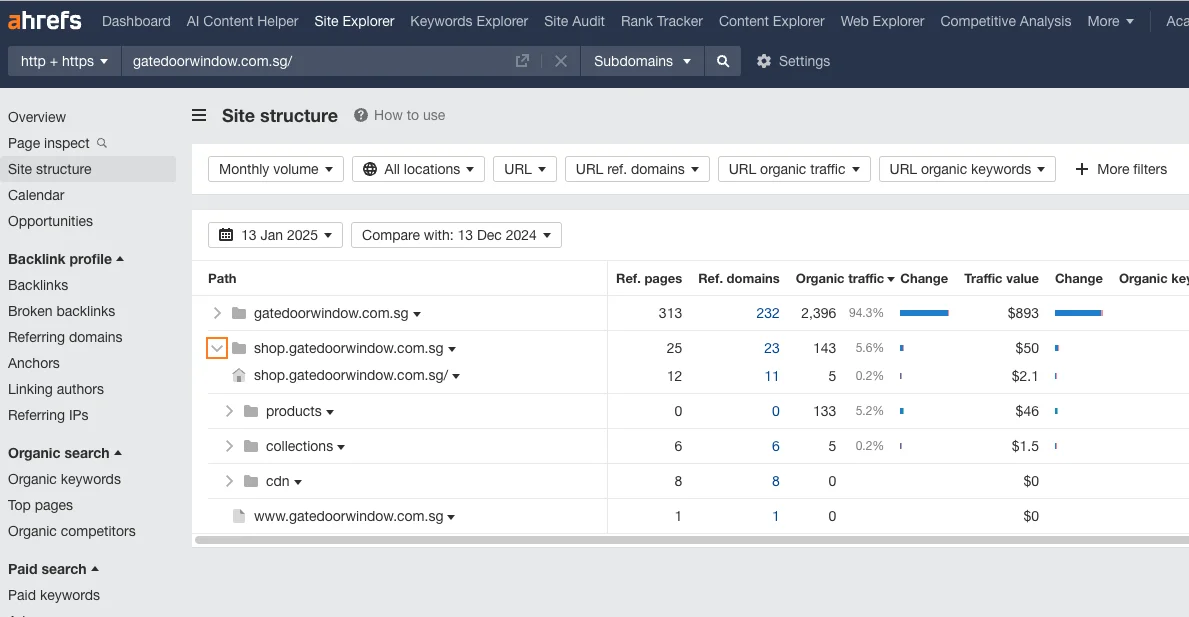Expand the products folder row
Screen dimensions: 1189x617
[x=229, y=411]
